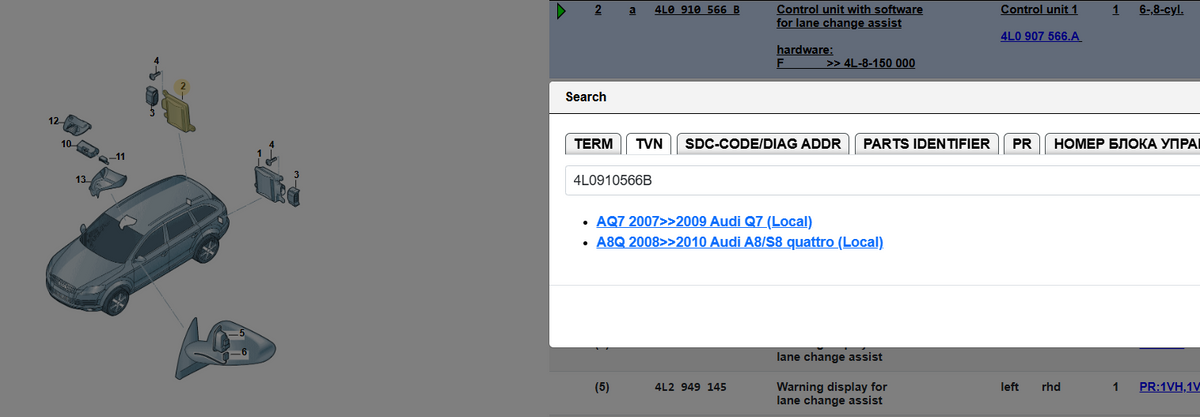Open the PARTS IDENTIFIER tab
The height and width of the screenshot is (417, 1200).
point(926,144)
